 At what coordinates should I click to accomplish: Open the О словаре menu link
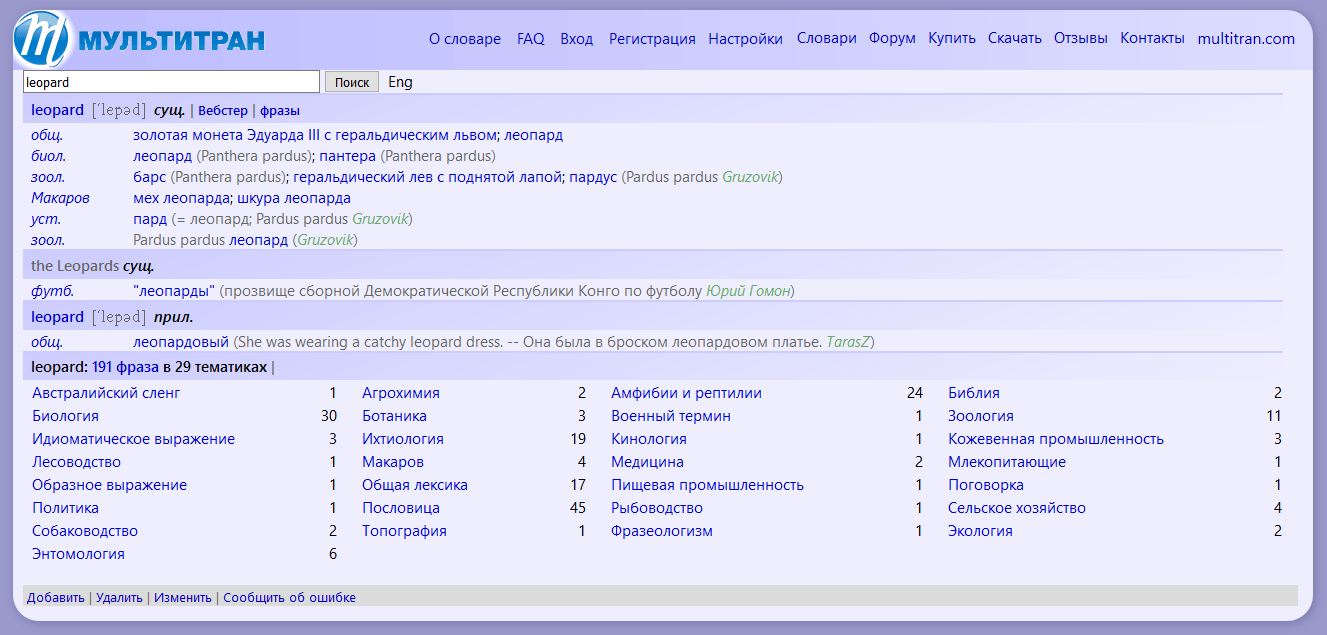coord(465,39)
